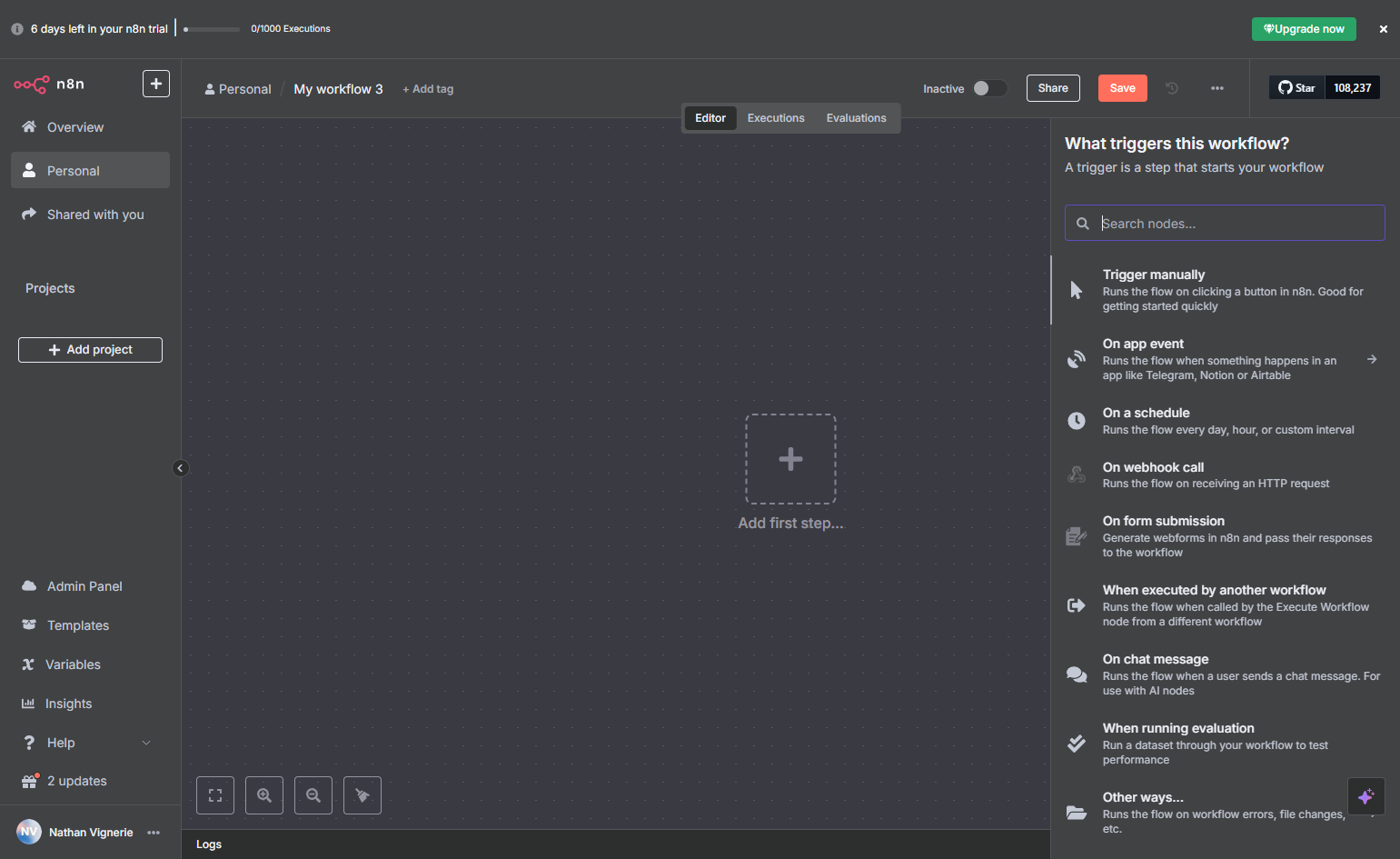Click the plus create button beside n8n logo
The image size is (1400, 859).
coord(156,84)
